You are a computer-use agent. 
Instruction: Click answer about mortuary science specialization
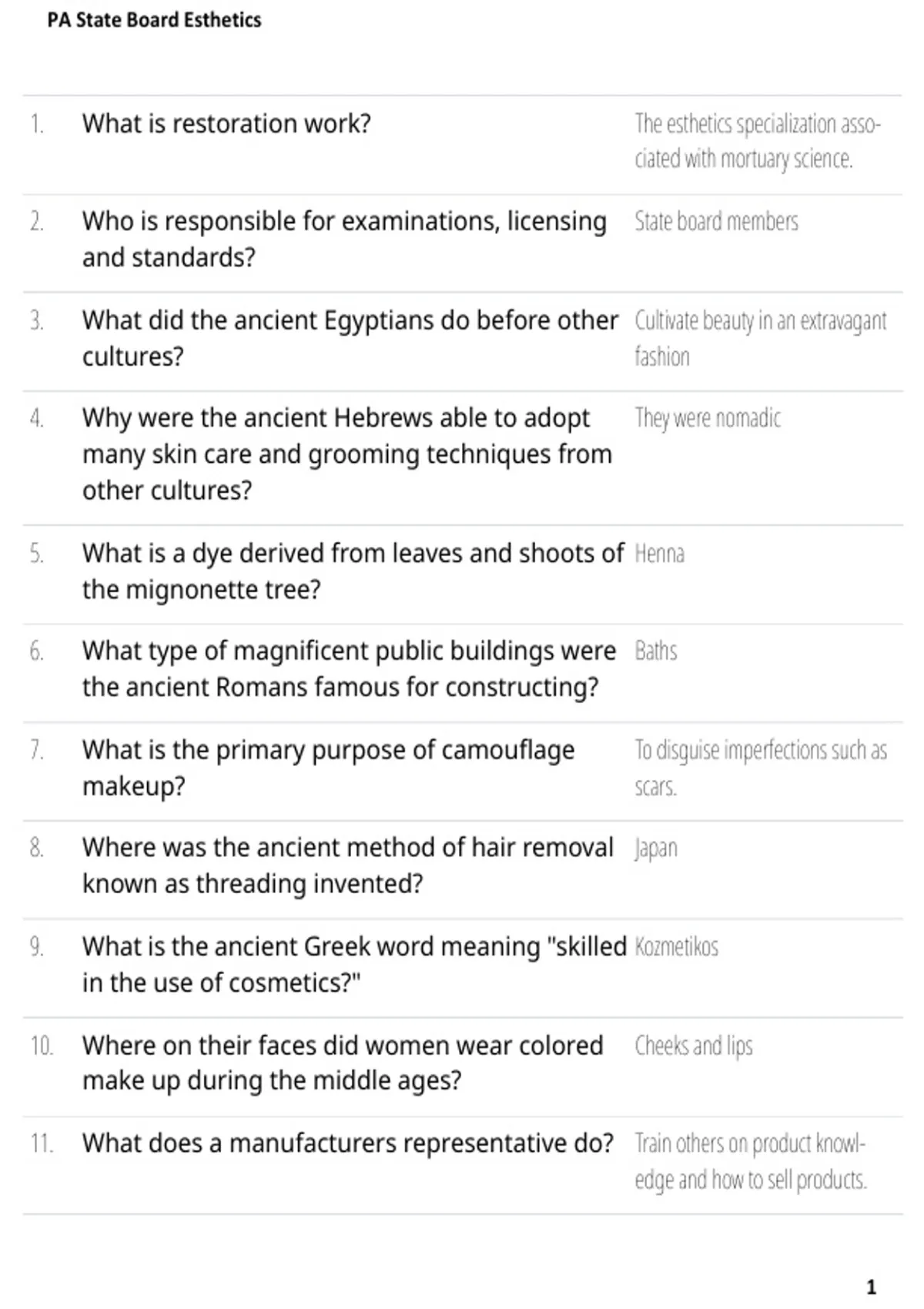[758, 141]
